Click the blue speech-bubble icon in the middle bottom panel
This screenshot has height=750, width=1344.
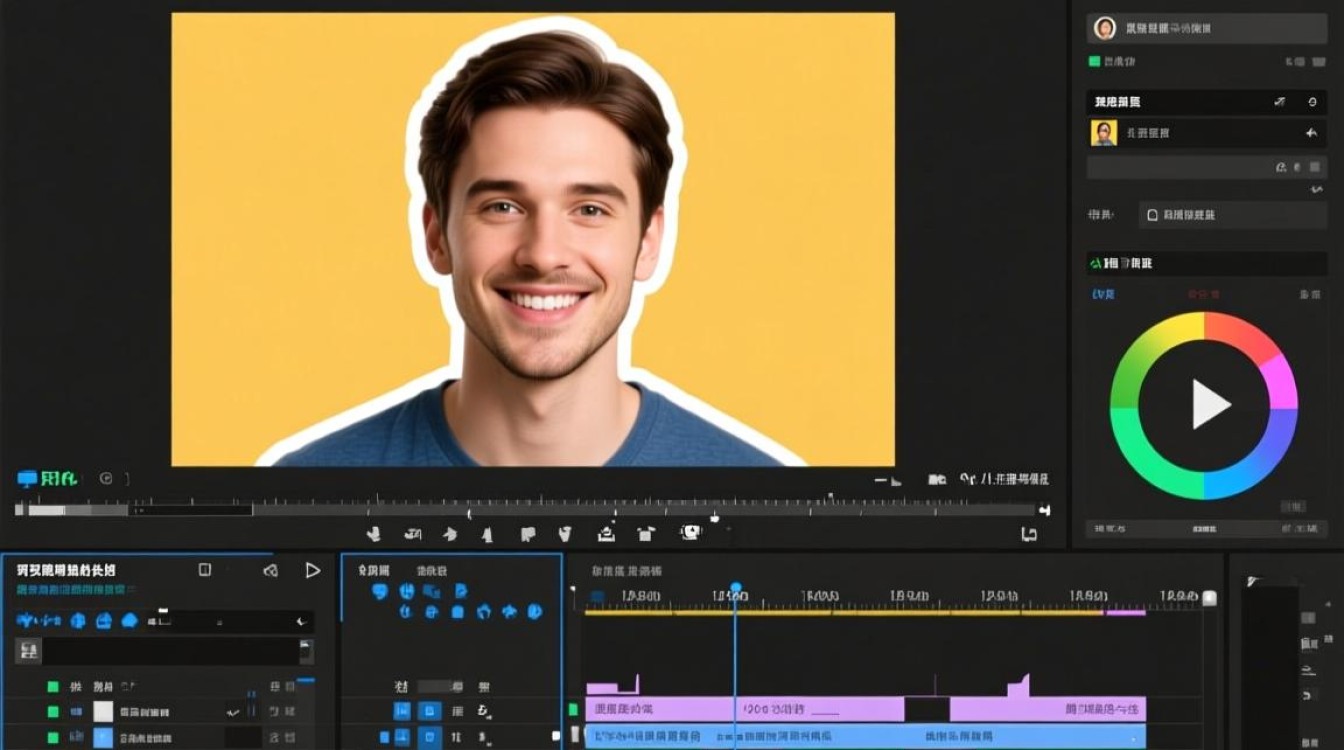pos(379,591)
